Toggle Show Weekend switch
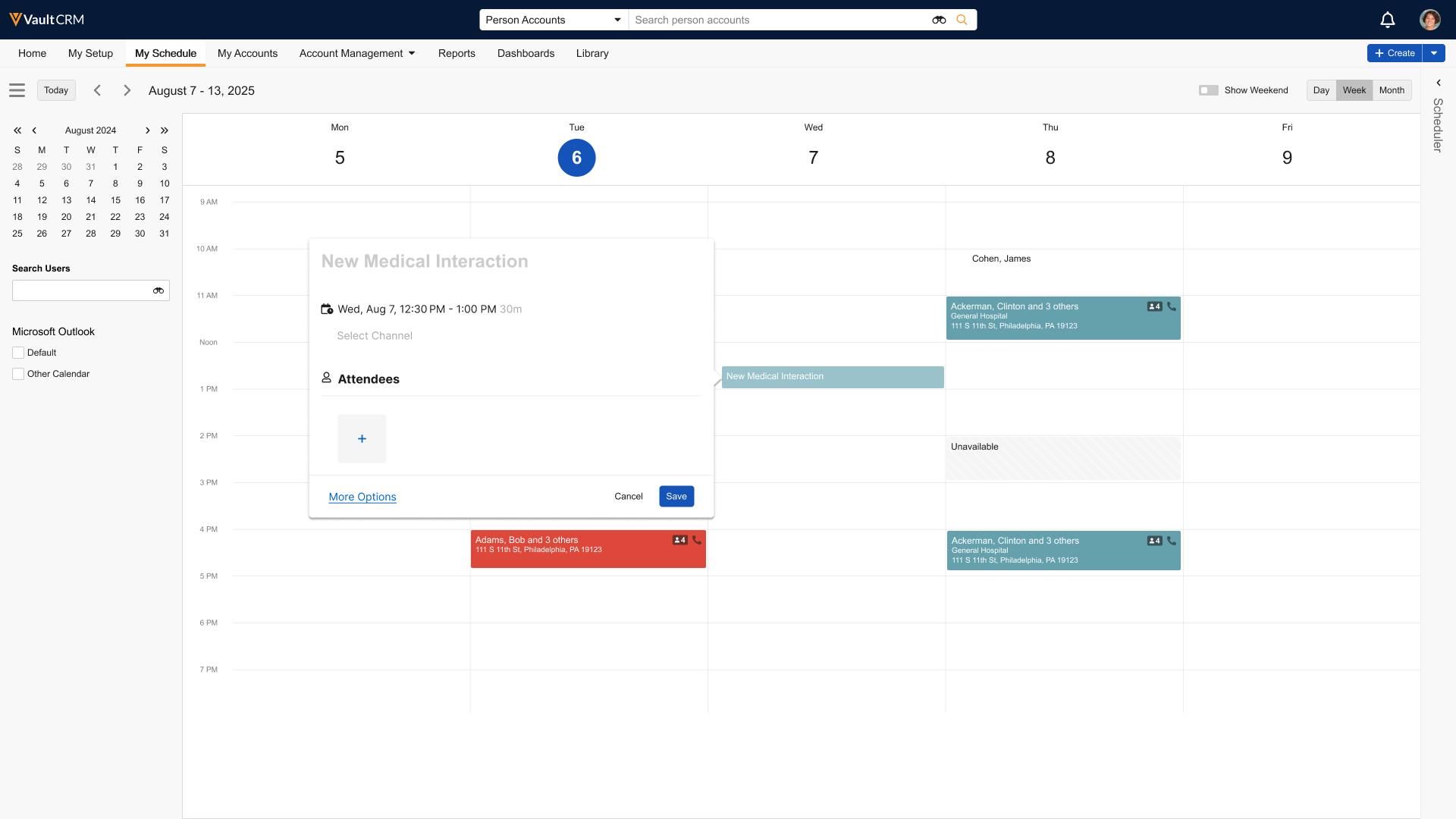 [x=1208, y=90]
